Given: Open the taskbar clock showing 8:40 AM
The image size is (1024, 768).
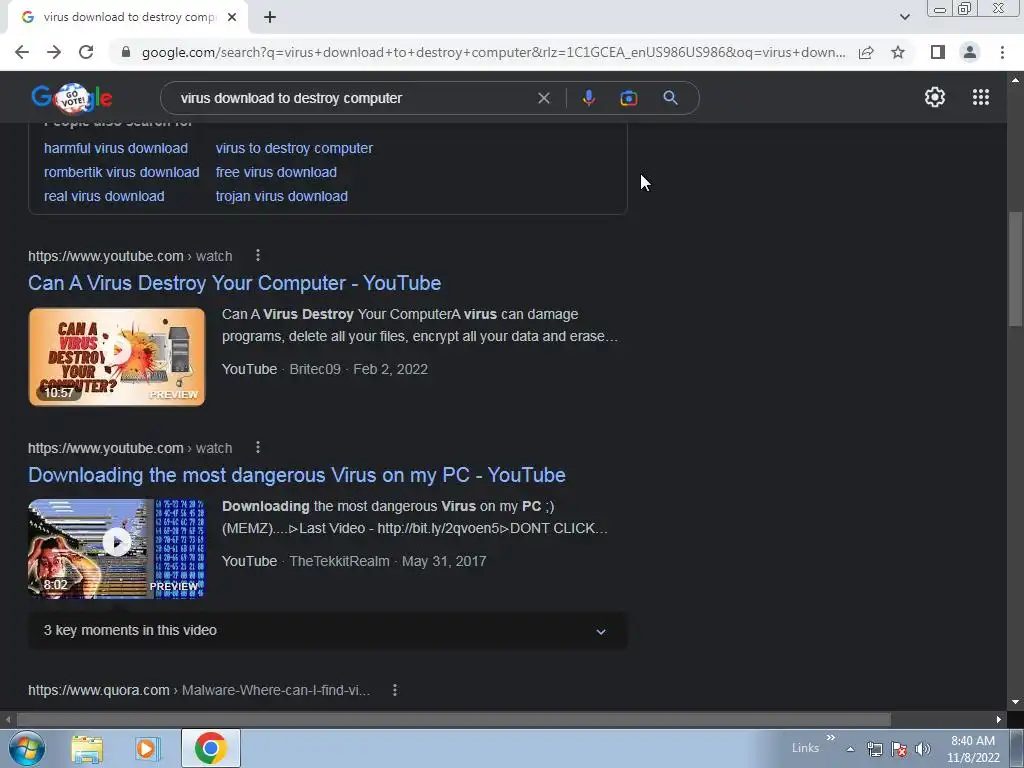Looking at the screenshot, I should (x=973, y=749).
